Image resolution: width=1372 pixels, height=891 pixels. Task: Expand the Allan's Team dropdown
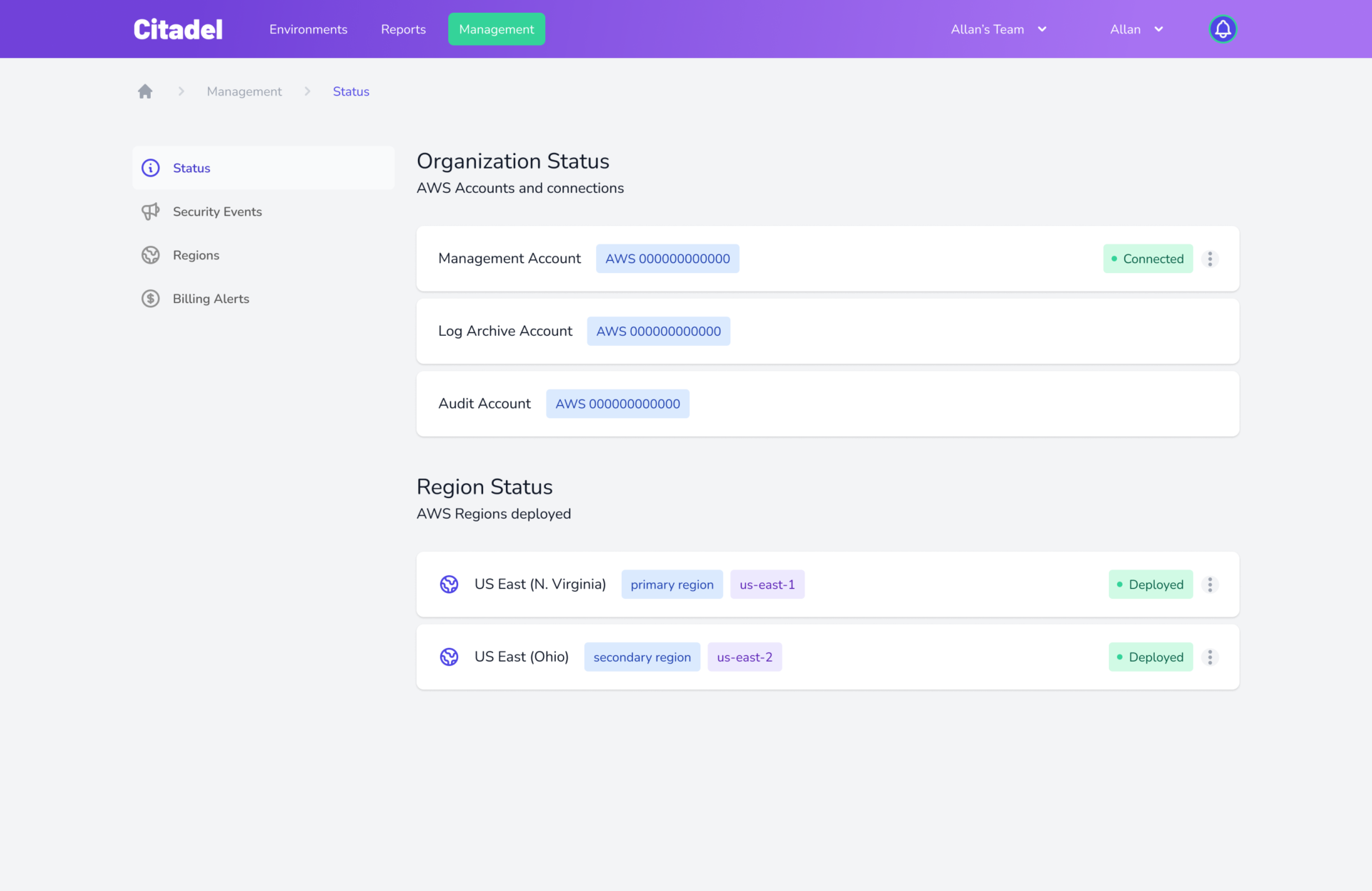[x=998, y=29]
